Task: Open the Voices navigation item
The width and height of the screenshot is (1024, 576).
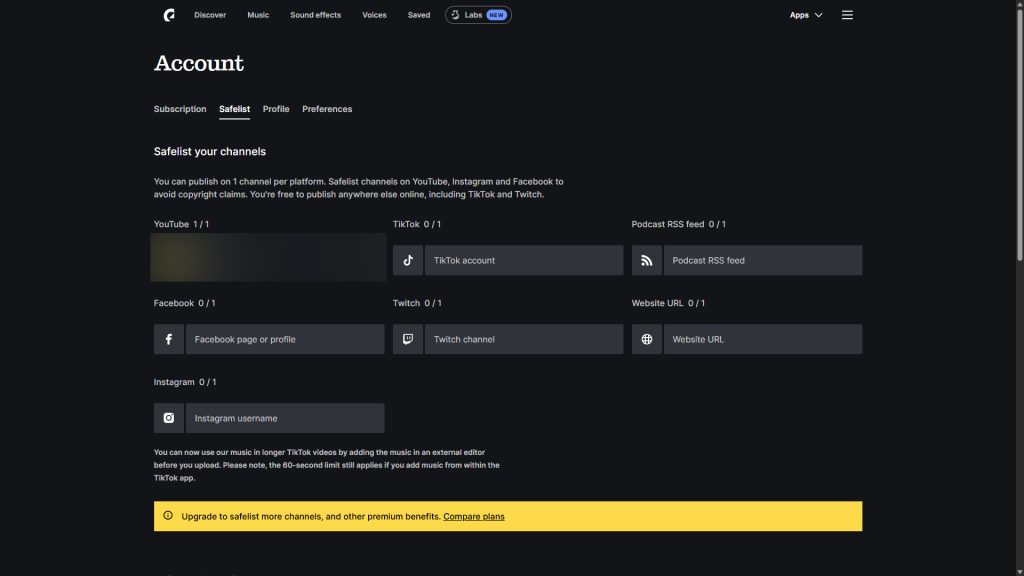Action: click(x=374, y=15)
